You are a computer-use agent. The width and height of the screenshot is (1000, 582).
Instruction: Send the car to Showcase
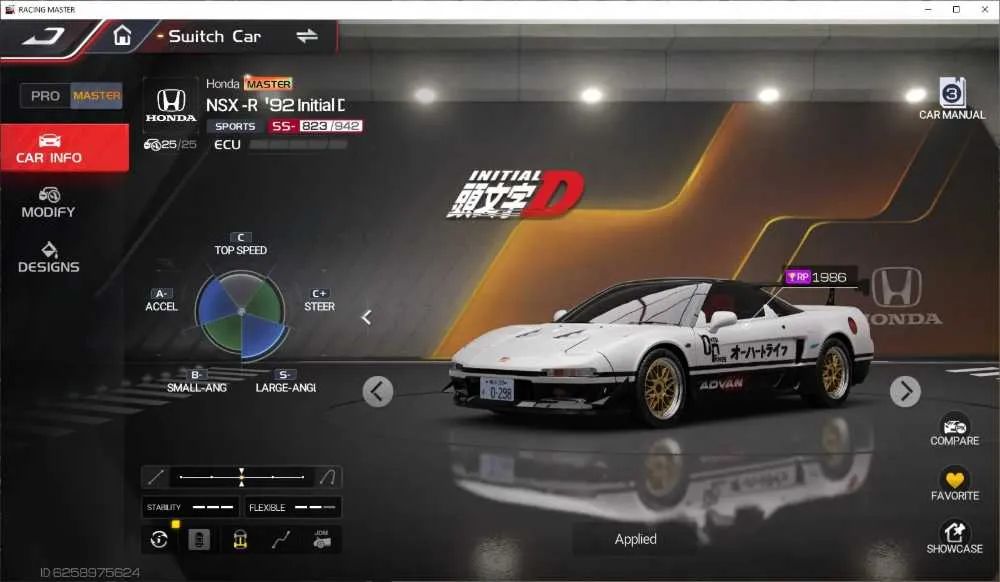click(x=954, y=537)
